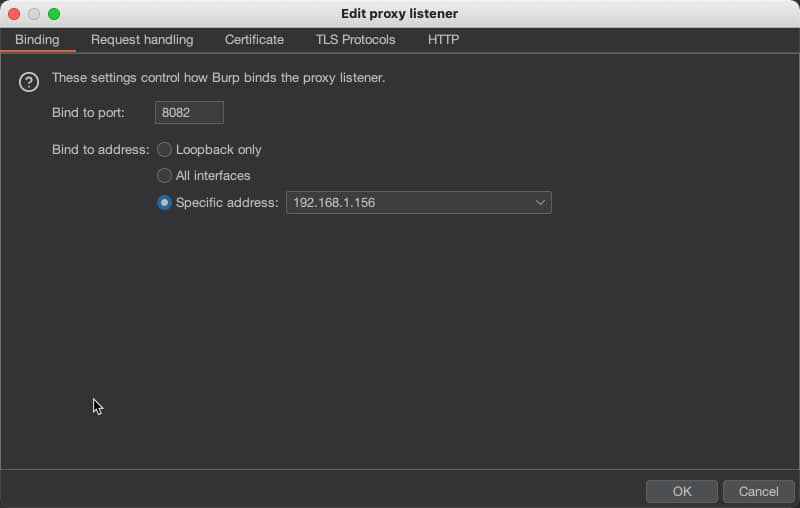Click the proxy listener binding description text
Screen dimensions: 800x508
tap(218, 78)
